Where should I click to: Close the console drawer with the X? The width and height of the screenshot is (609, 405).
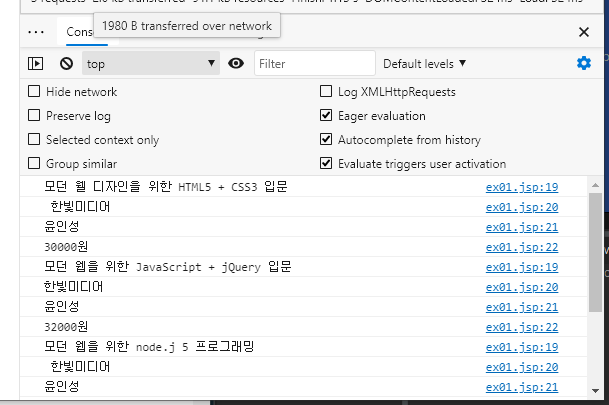[x=584, y=32]
